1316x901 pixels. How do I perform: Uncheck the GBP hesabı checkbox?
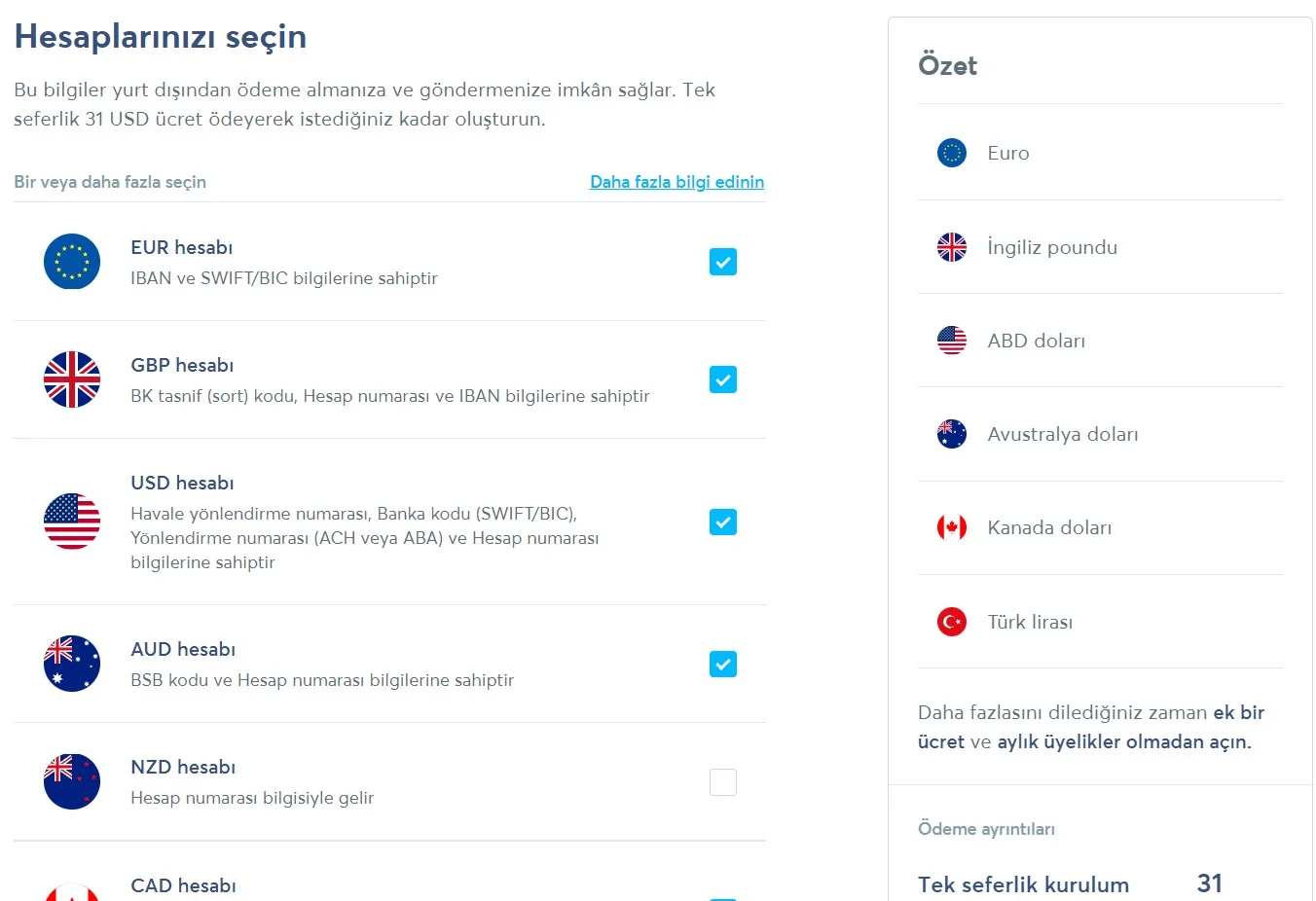722,379
